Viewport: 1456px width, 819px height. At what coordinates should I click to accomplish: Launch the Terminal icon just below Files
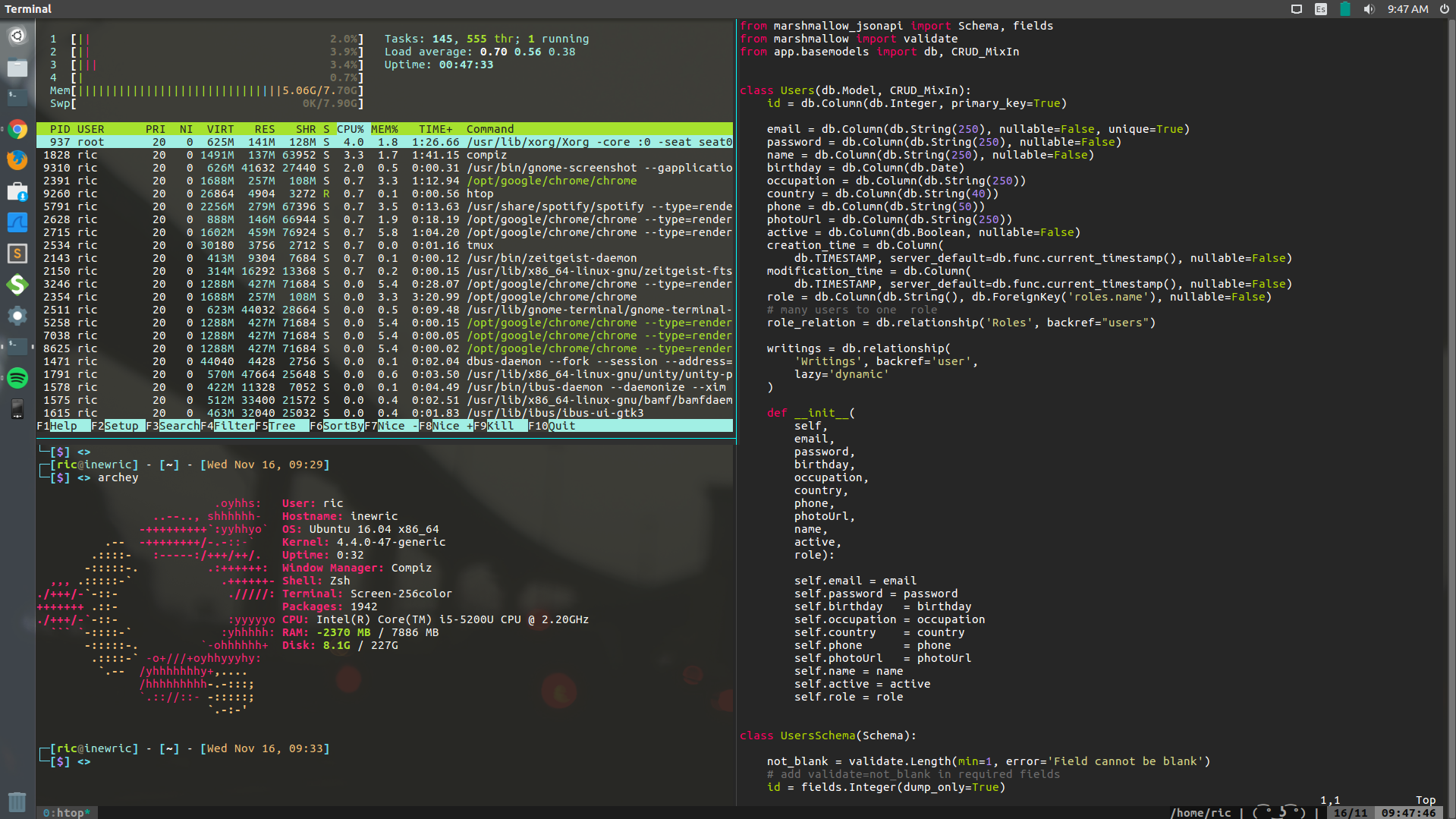click(17, 98)
